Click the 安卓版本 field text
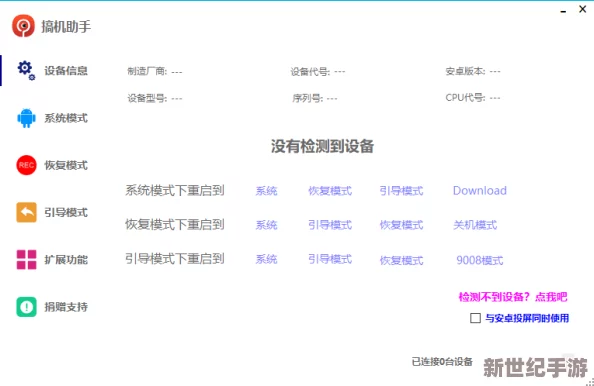This screenshot has width=594, height=386. (473, 71)
